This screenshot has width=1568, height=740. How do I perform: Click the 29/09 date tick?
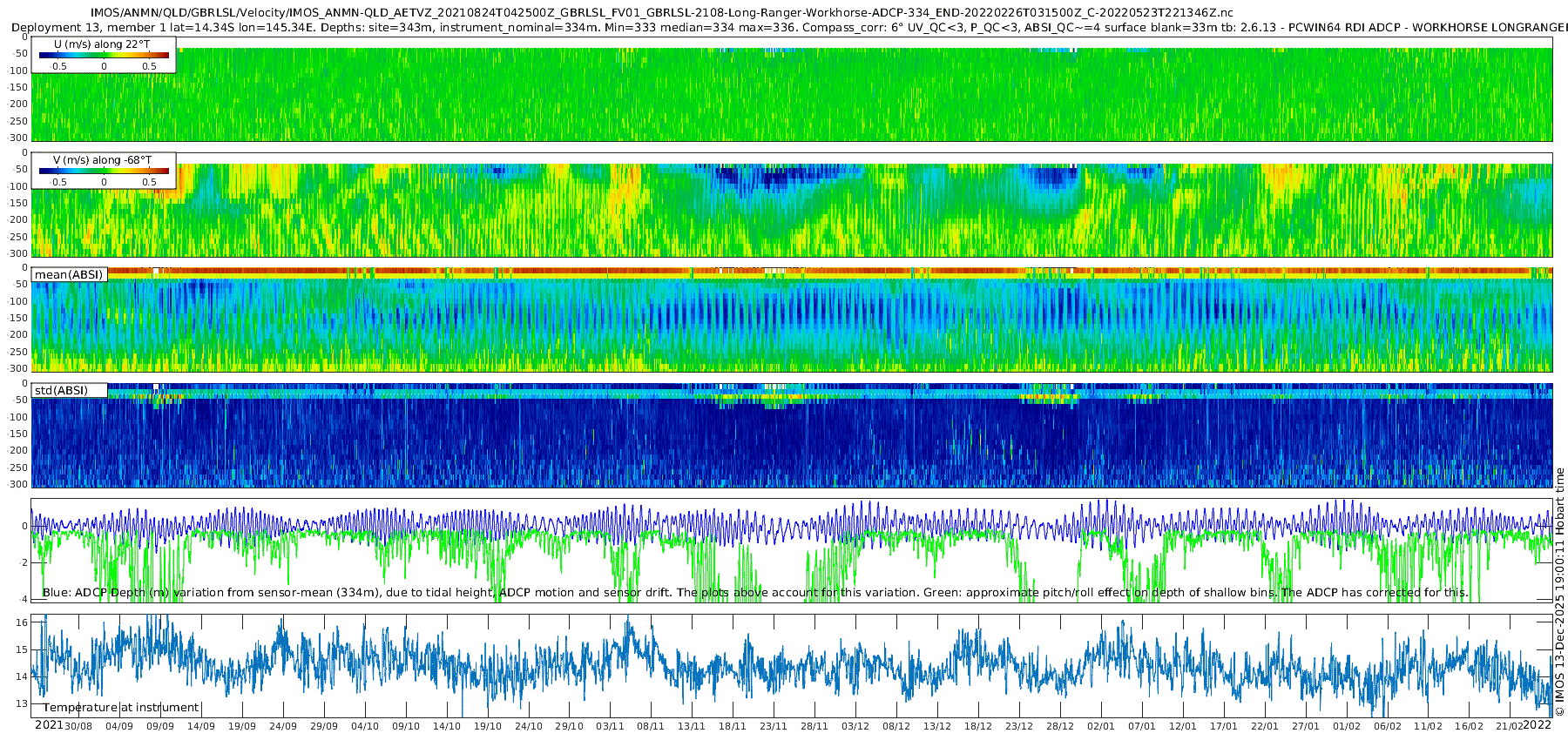324,726
